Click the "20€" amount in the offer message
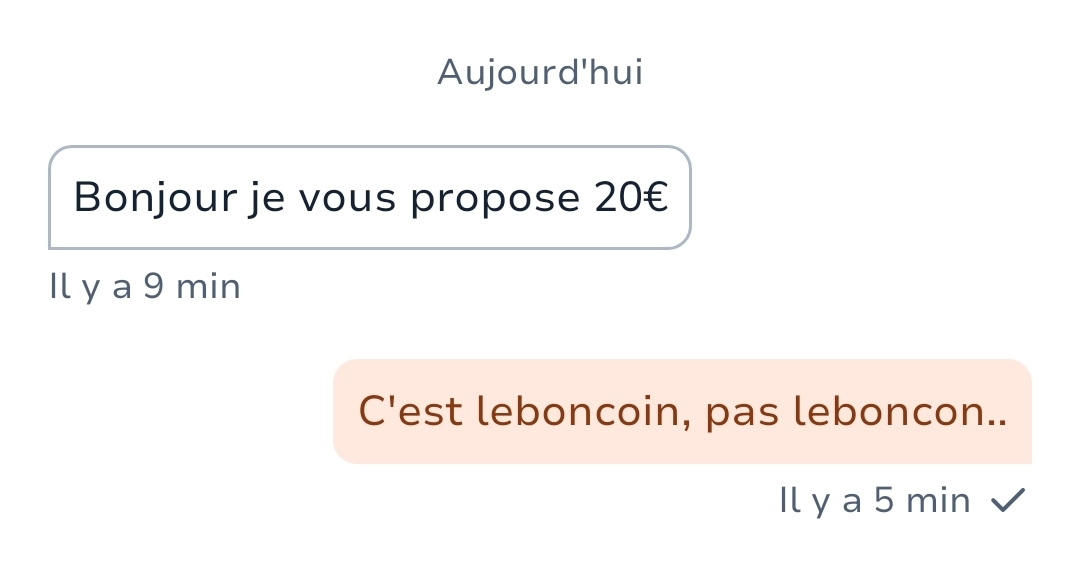The width and height of the screenshot is (1080, 575). 631,198
